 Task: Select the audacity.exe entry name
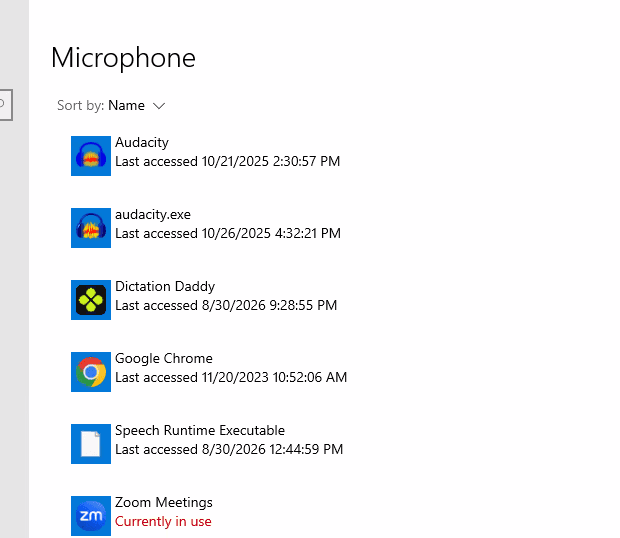coord(153,215)
